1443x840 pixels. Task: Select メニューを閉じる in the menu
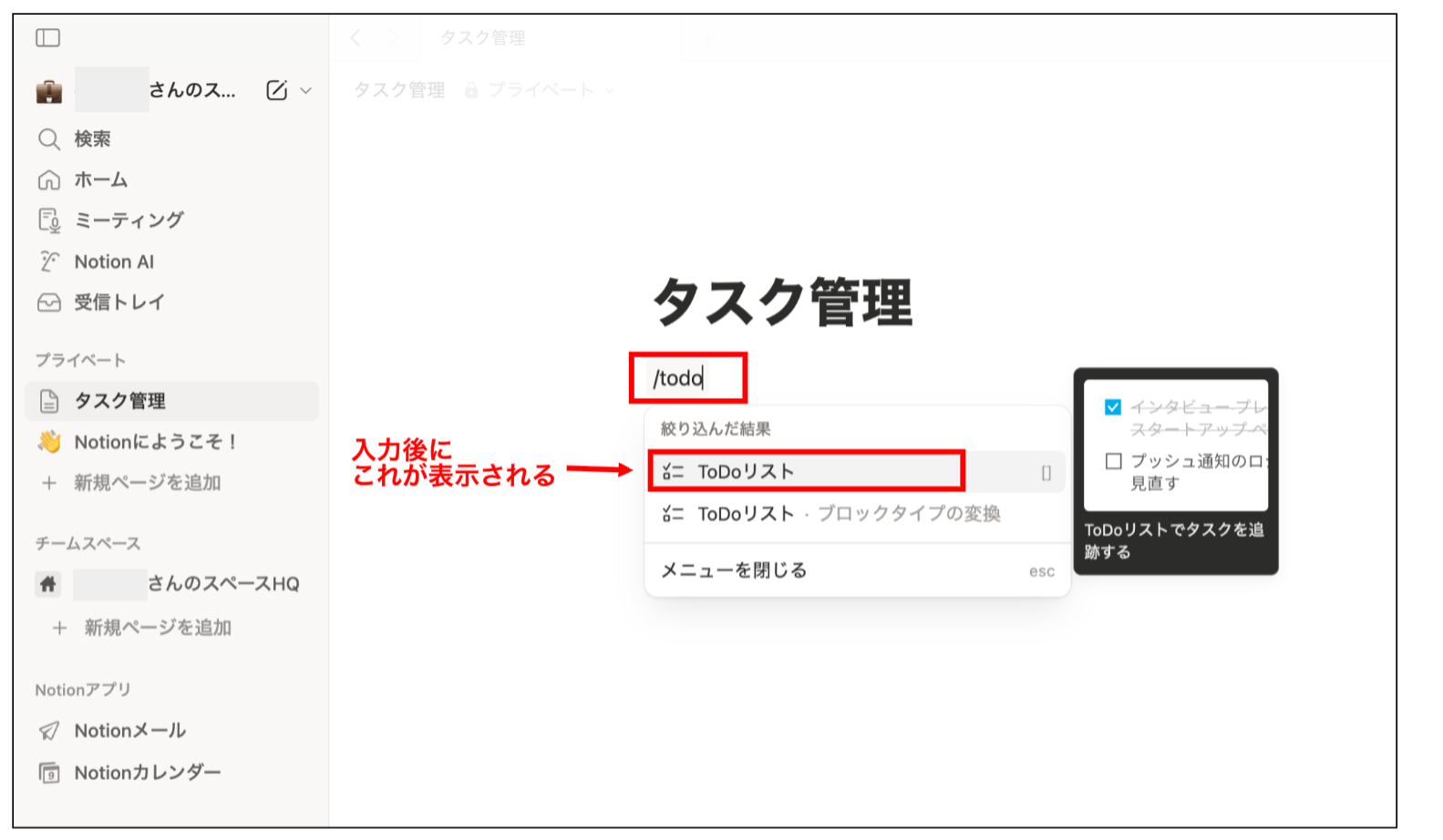[x=857, y=570]
